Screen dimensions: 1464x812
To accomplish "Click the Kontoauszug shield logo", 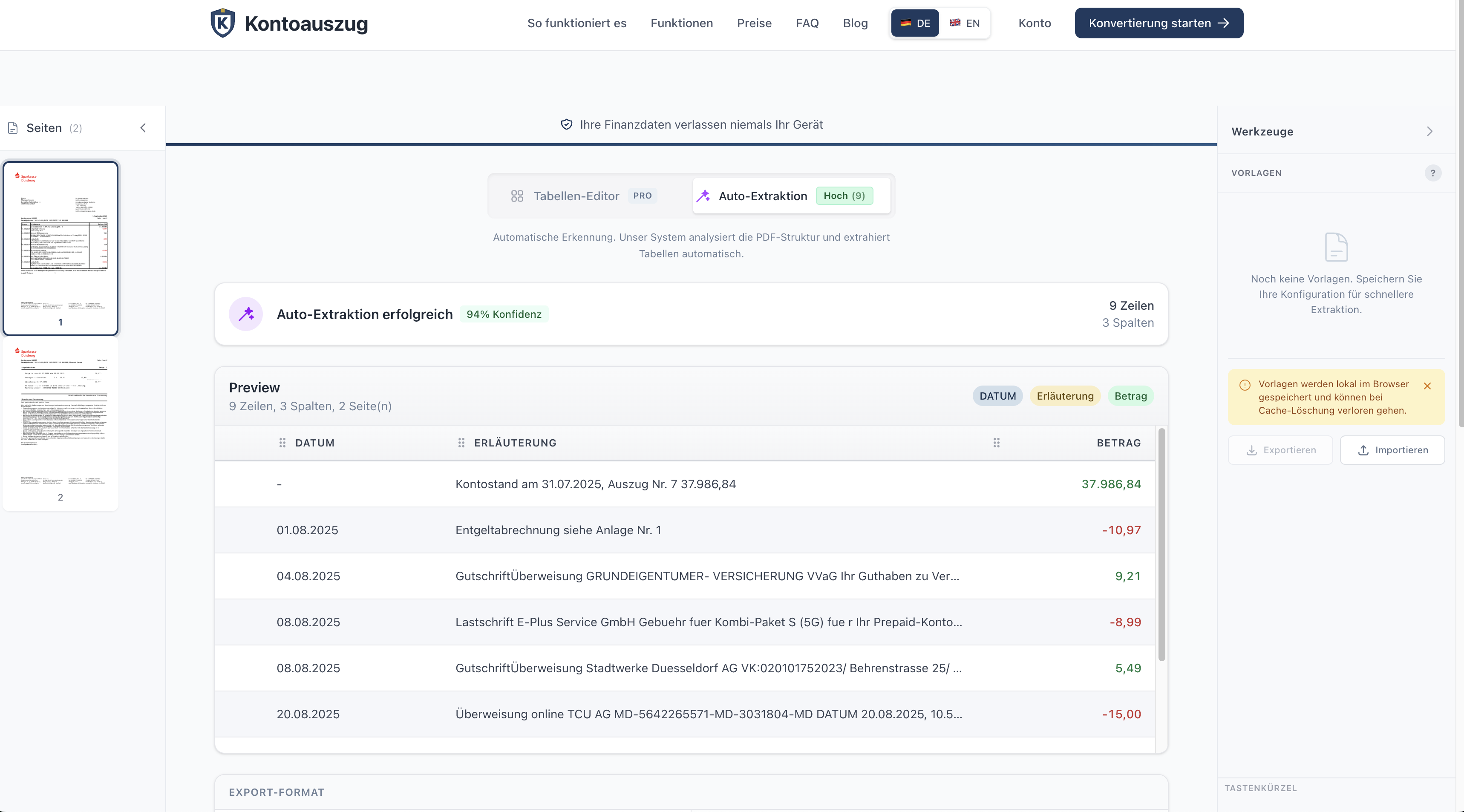I will pyautogui.click(x=222, y=23).
